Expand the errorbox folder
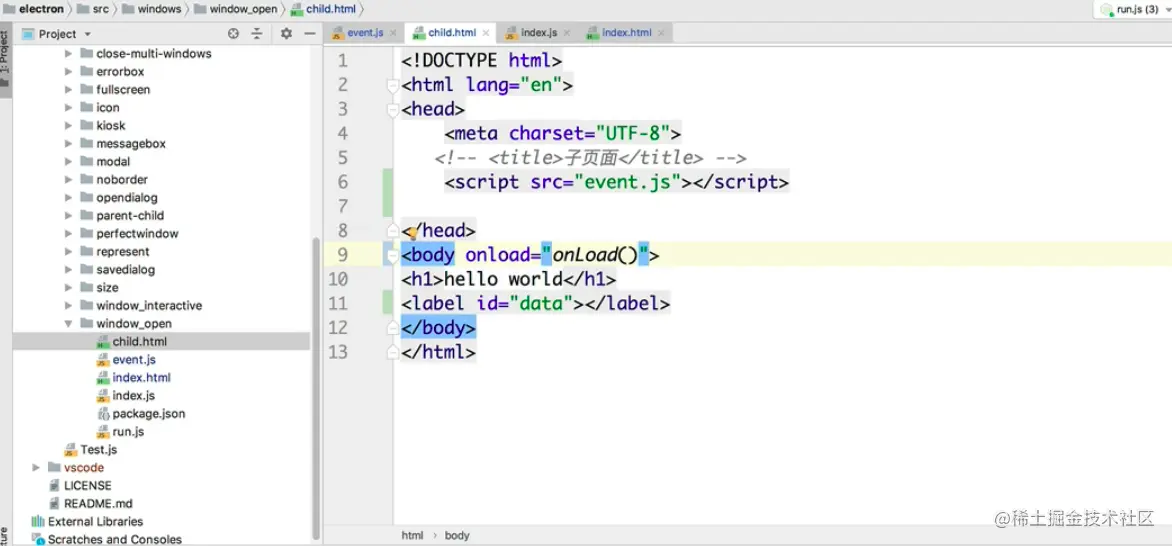This screenshot has height=546, width=1172. 68,72
